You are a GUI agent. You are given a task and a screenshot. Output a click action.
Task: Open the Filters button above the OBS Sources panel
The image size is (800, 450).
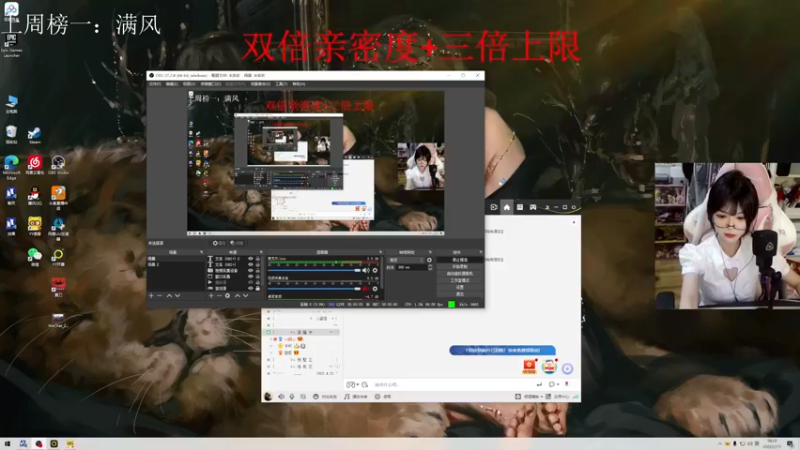coord(236,243)
